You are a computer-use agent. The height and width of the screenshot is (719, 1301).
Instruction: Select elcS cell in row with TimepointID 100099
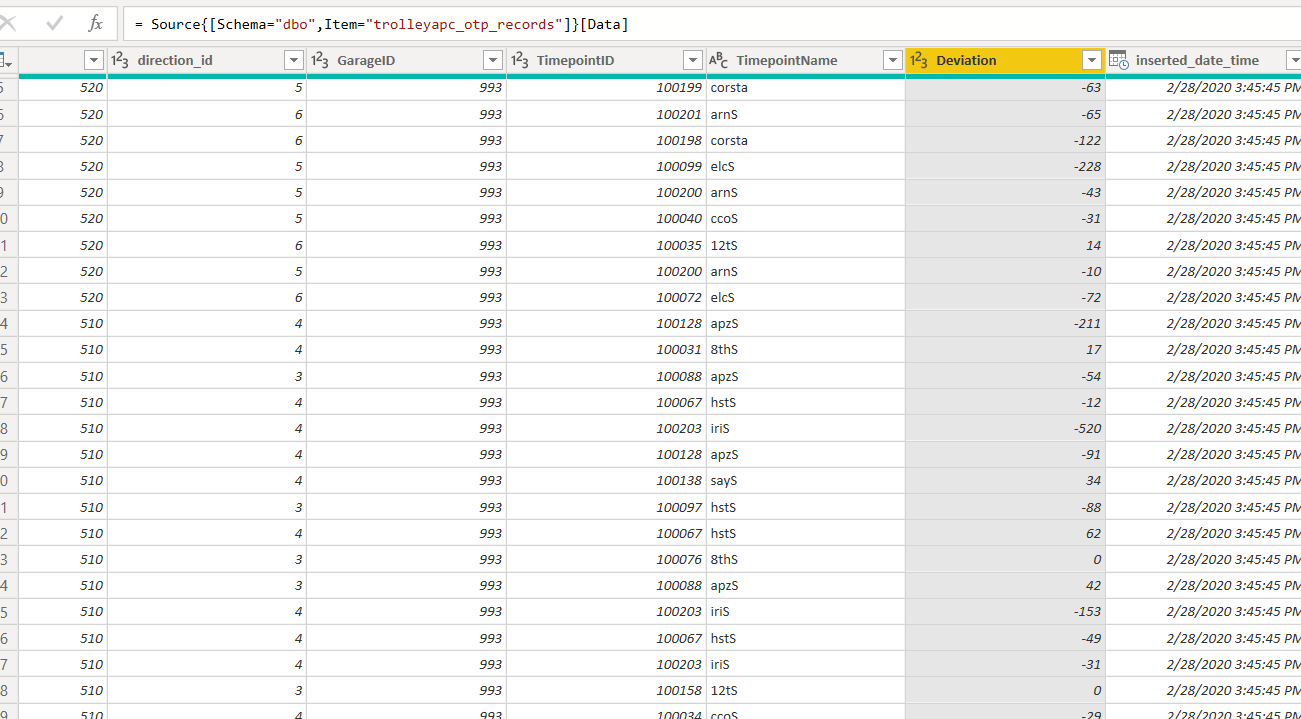point(806,166)
